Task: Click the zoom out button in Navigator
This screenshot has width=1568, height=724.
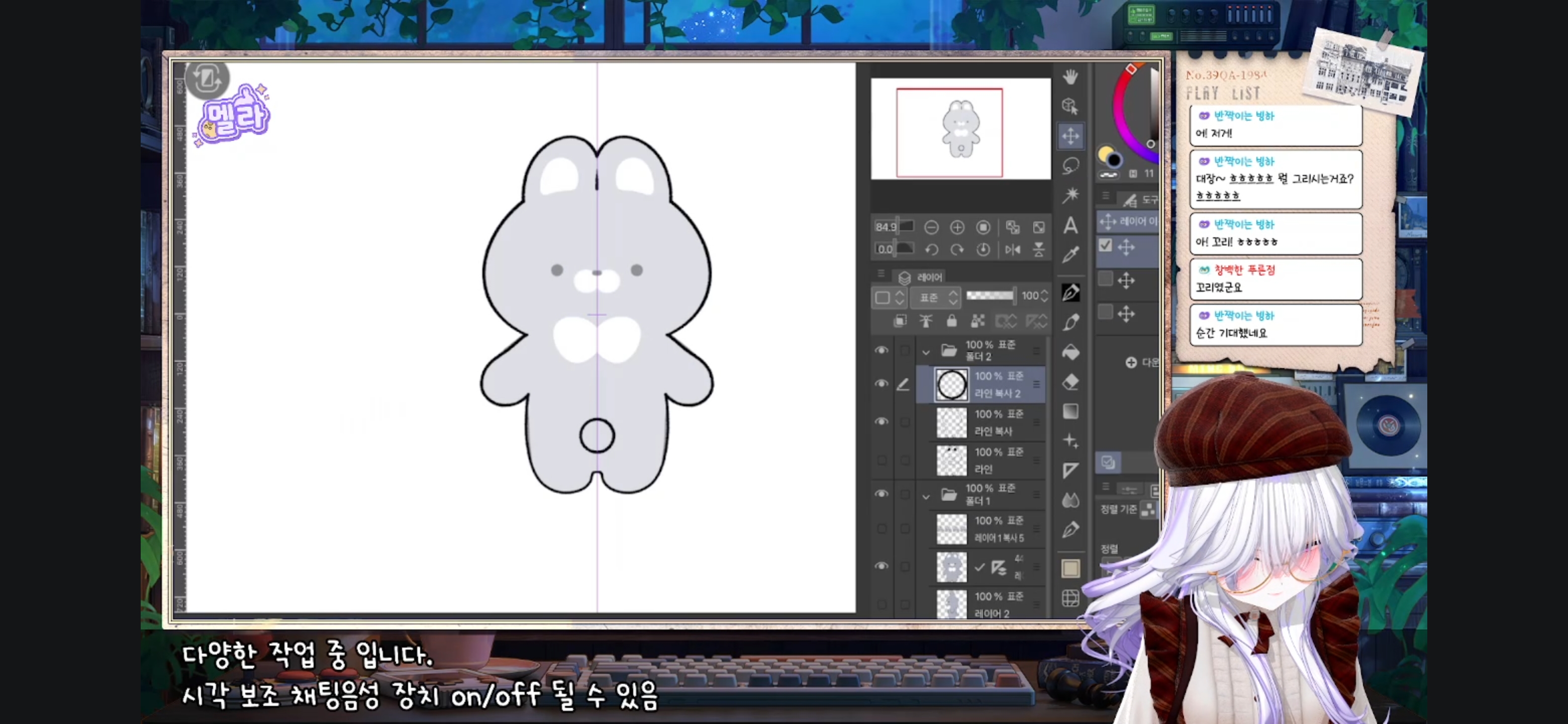Action: click(931, 228)
